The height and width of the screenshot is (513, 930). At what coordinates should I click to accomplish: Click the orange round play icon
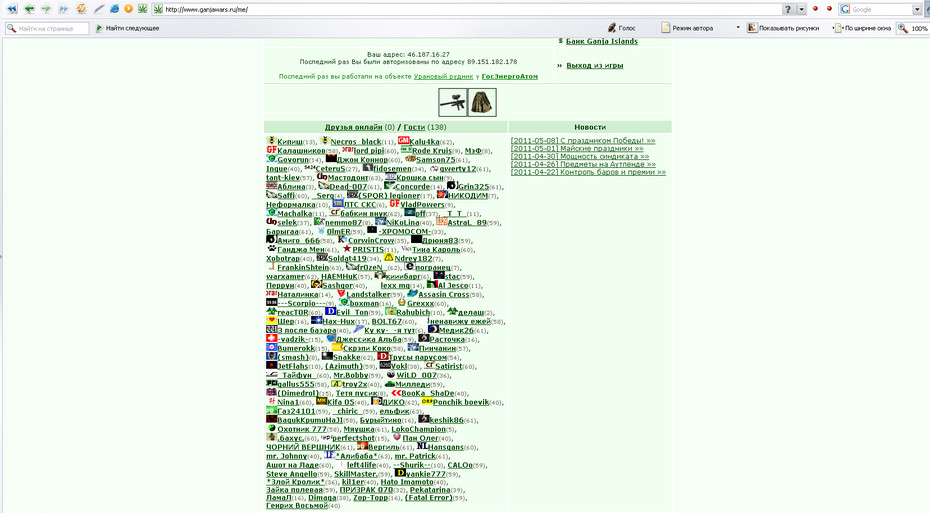pyautogui.click(x=128, y=9)
